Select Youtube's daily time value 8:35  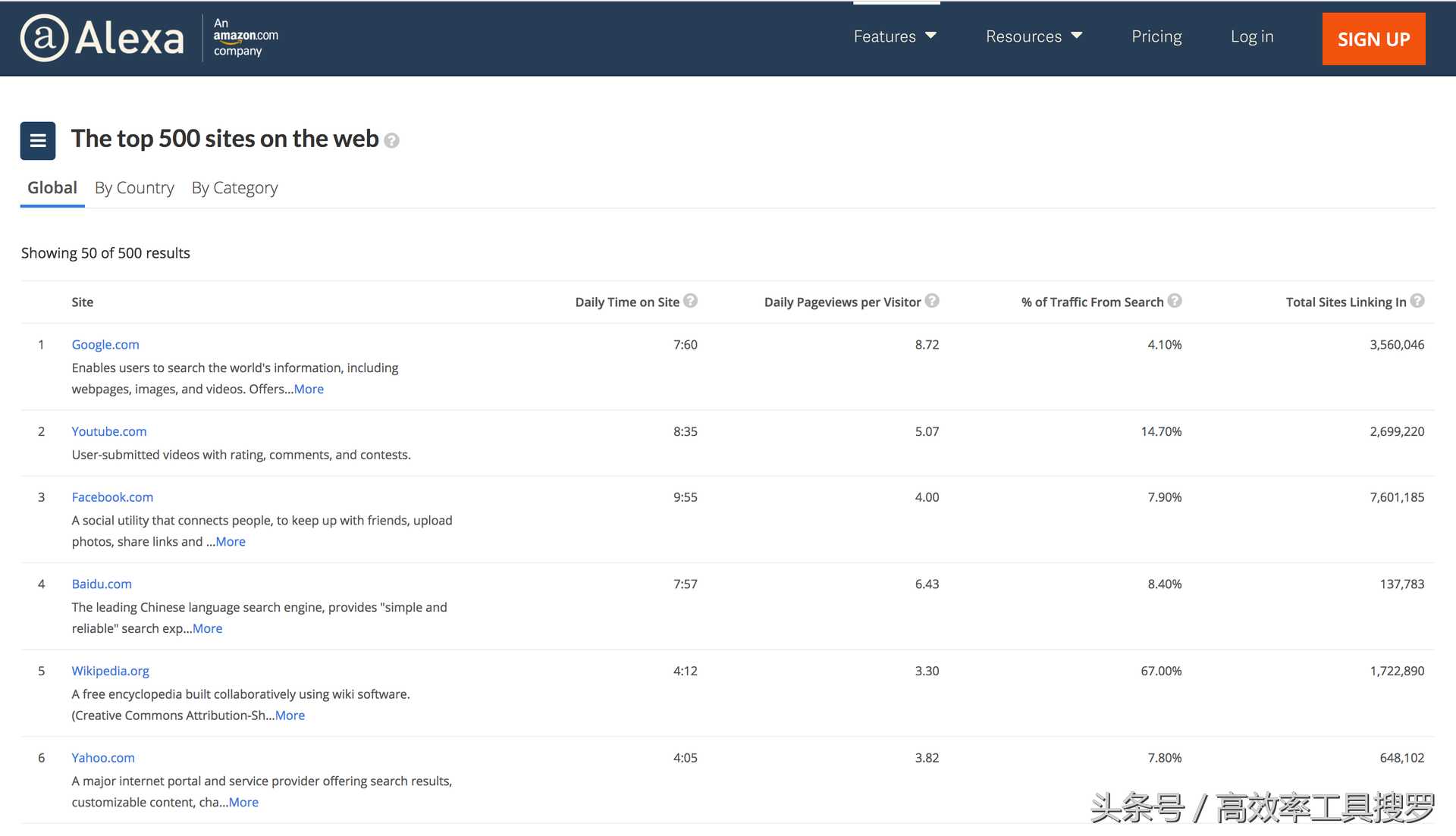pos(686,431)
